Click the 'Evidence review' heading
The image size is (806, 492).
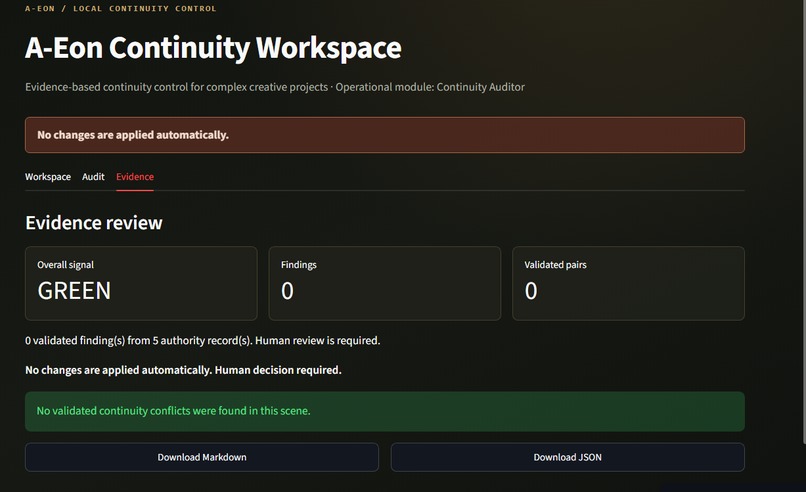pos(94,223)
